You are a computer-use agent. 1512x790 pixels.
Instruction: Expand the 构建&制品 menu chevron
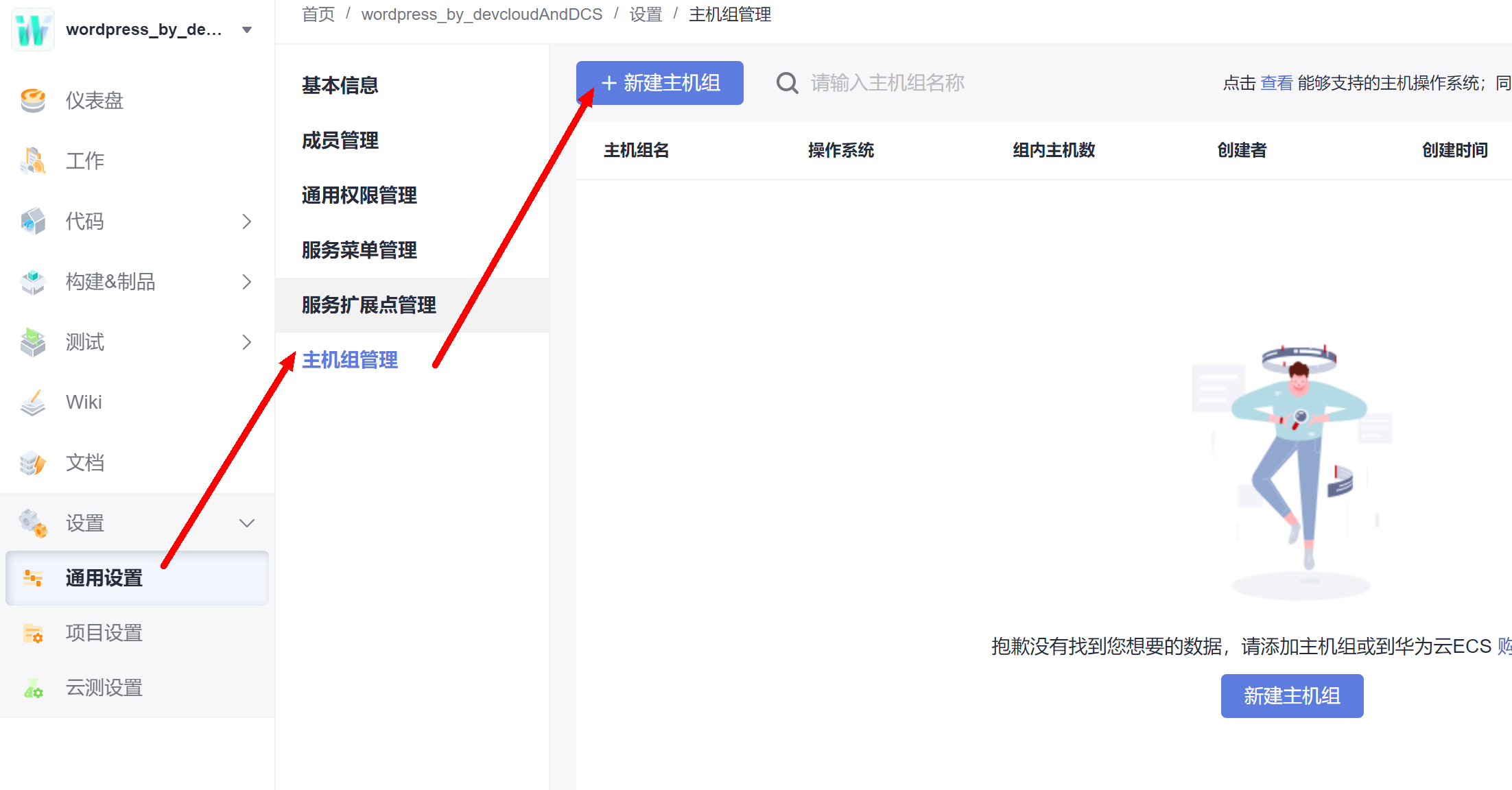(247, 282)
